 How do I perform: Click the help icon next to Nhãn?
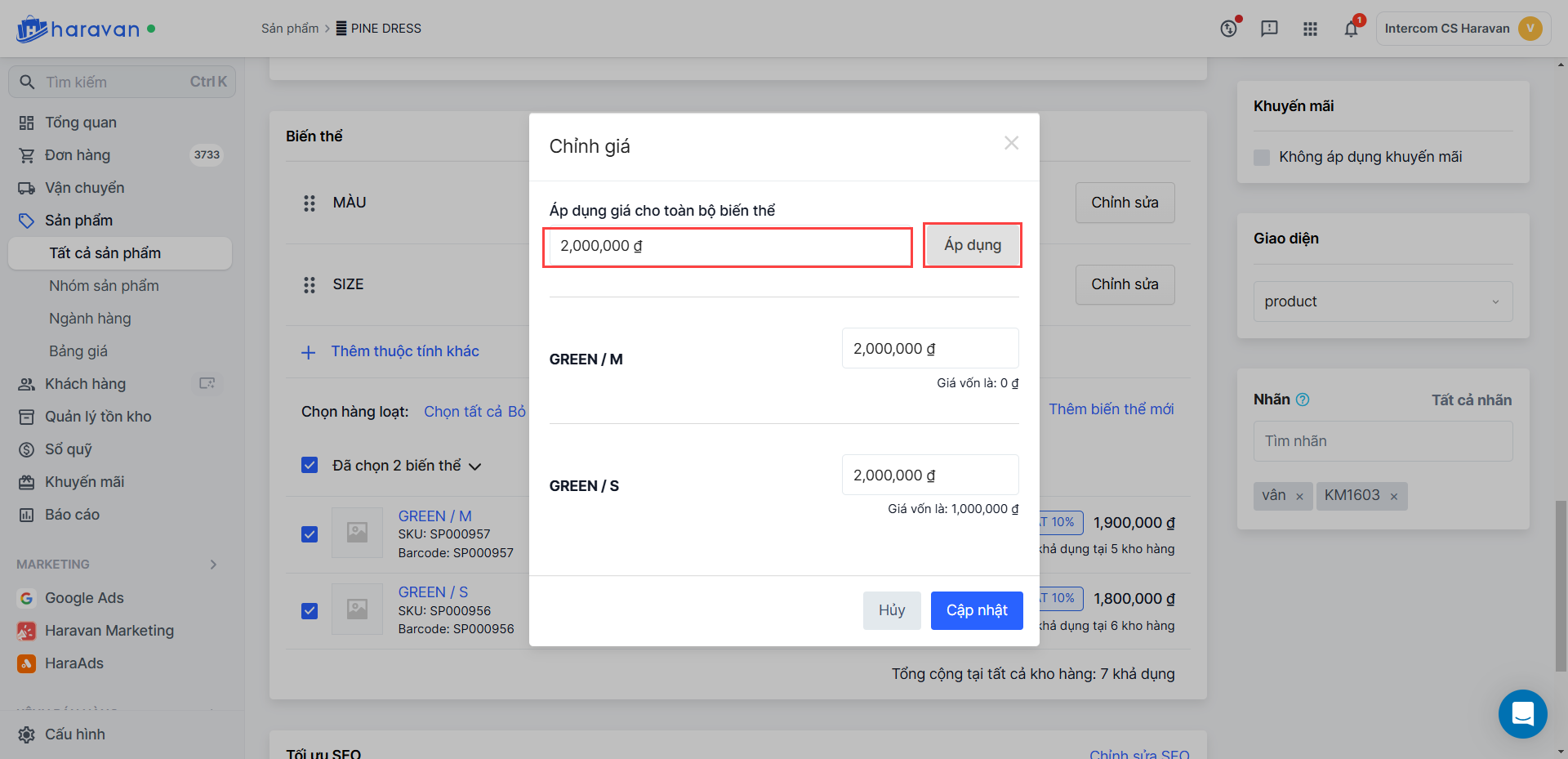click(1303, 400)
